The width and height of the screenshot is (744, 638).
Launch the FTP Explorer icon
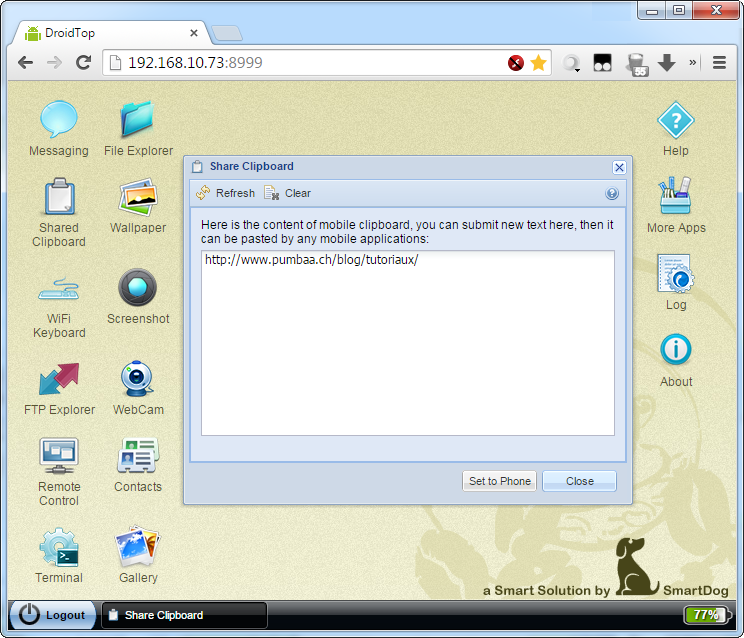pos(58,380)
